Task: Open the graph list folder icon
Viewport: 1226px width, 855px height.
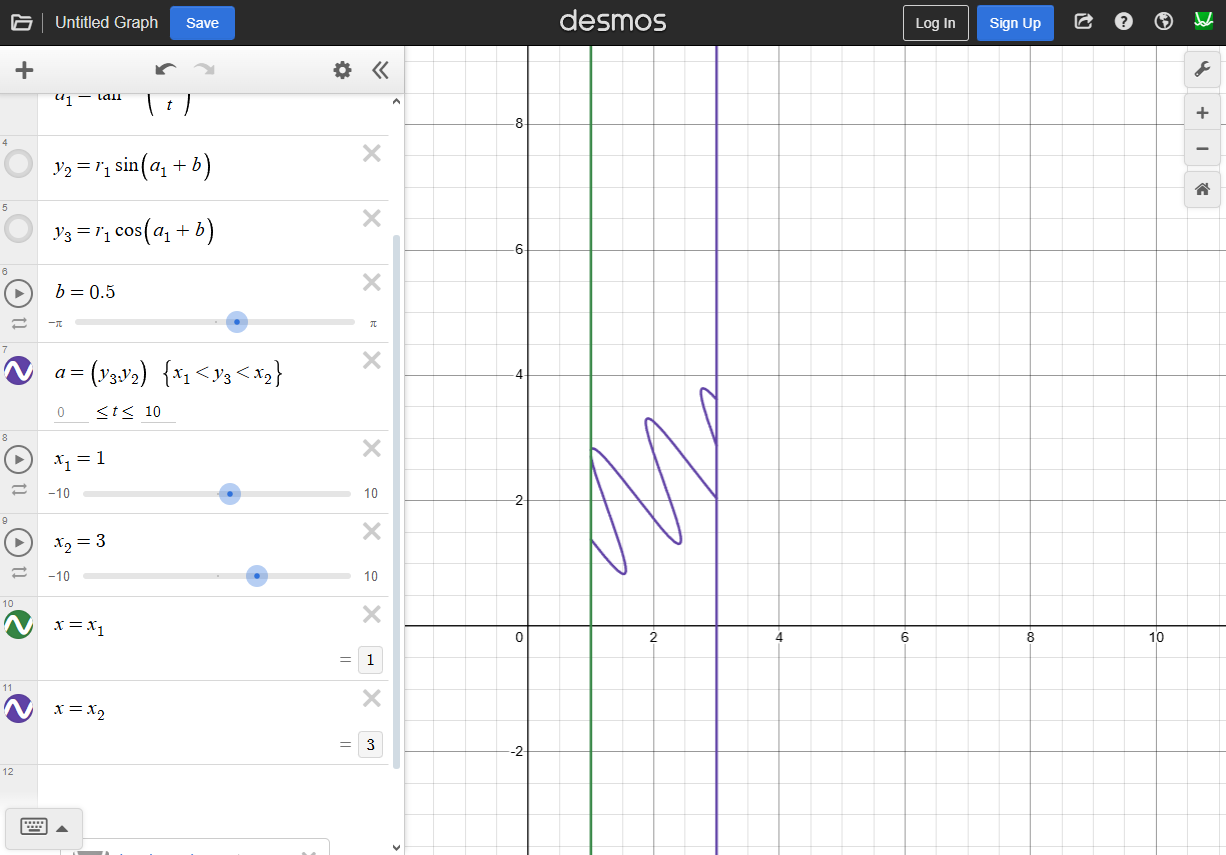Action: [22, 22]
